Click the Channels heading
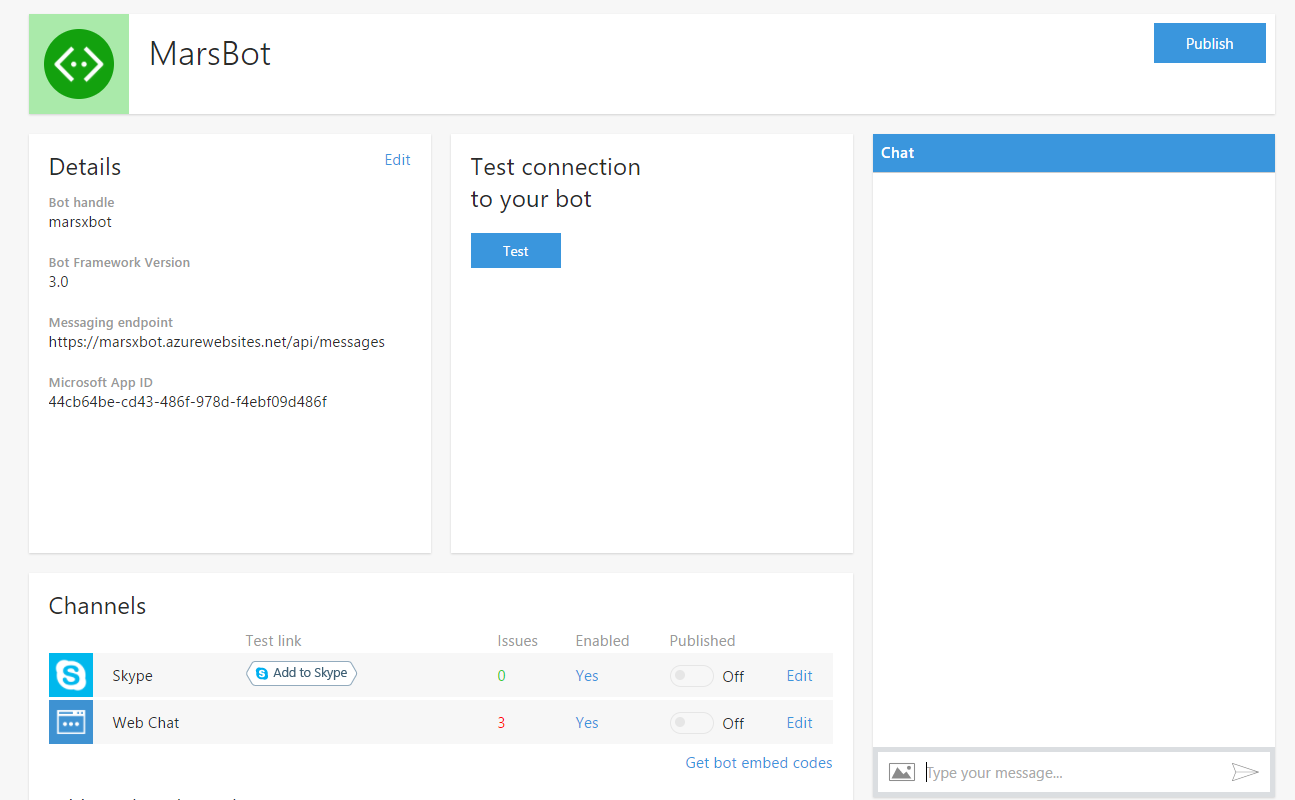 98,606
